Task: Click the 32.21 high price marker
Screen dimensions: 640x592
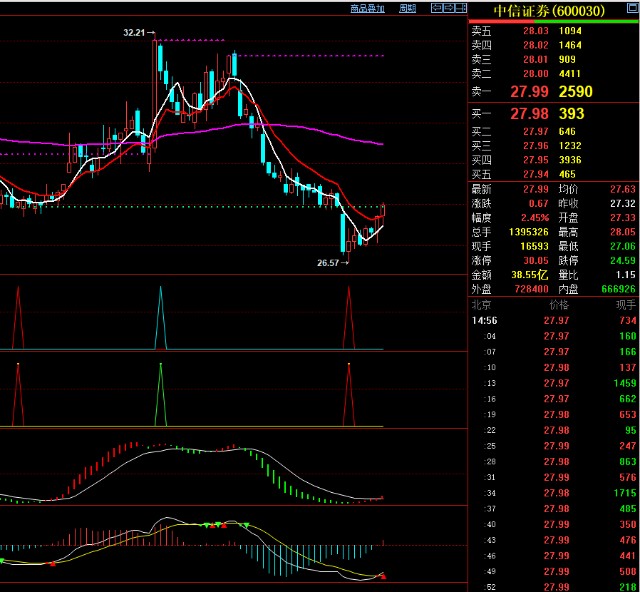Action: [137, 33]
